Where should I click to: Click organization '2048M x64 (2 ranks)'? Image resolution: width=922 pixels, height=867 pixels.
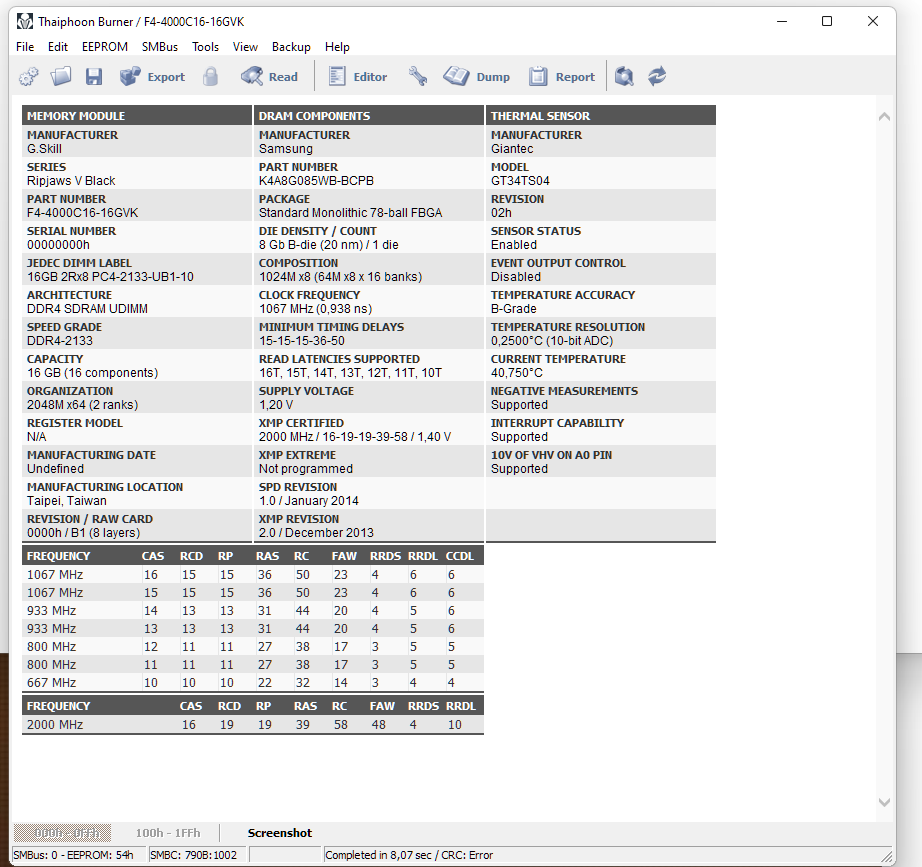[x=82, y=405]
